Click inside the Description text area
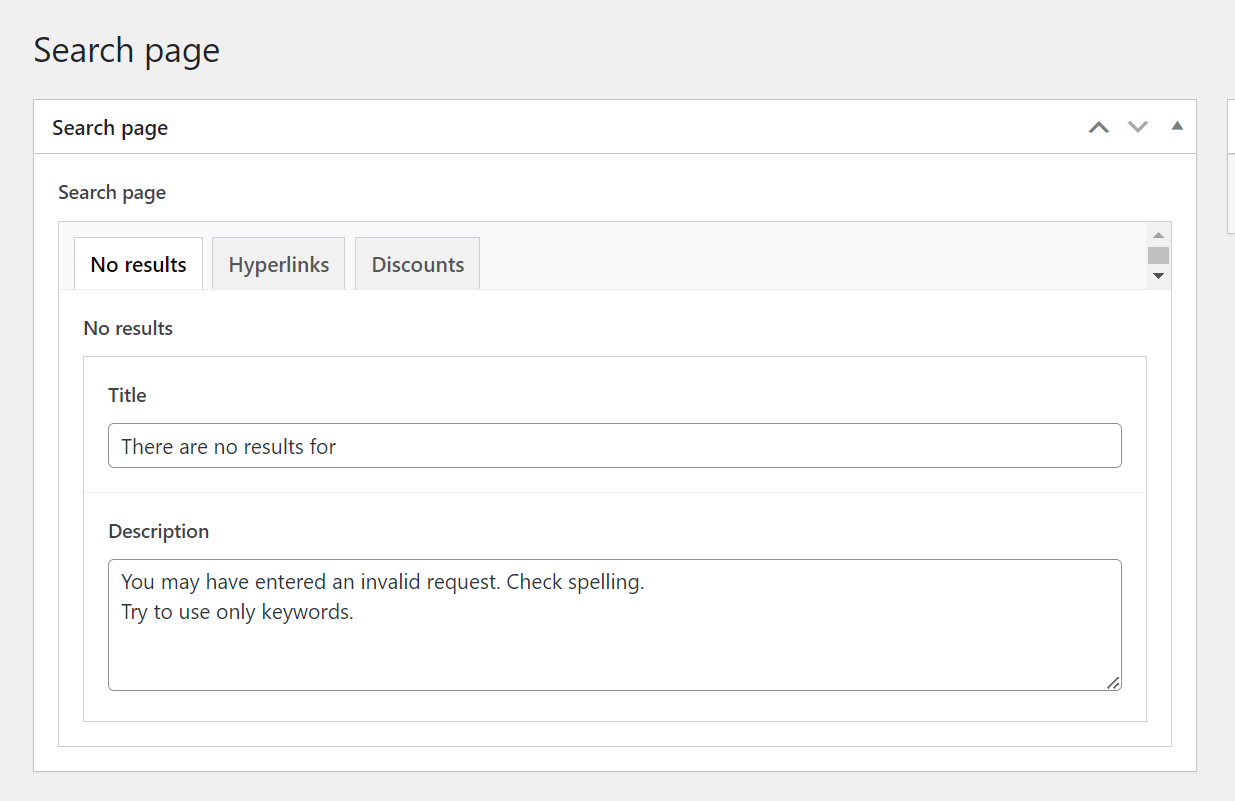 pyautogui.click(x=614, y=640)
